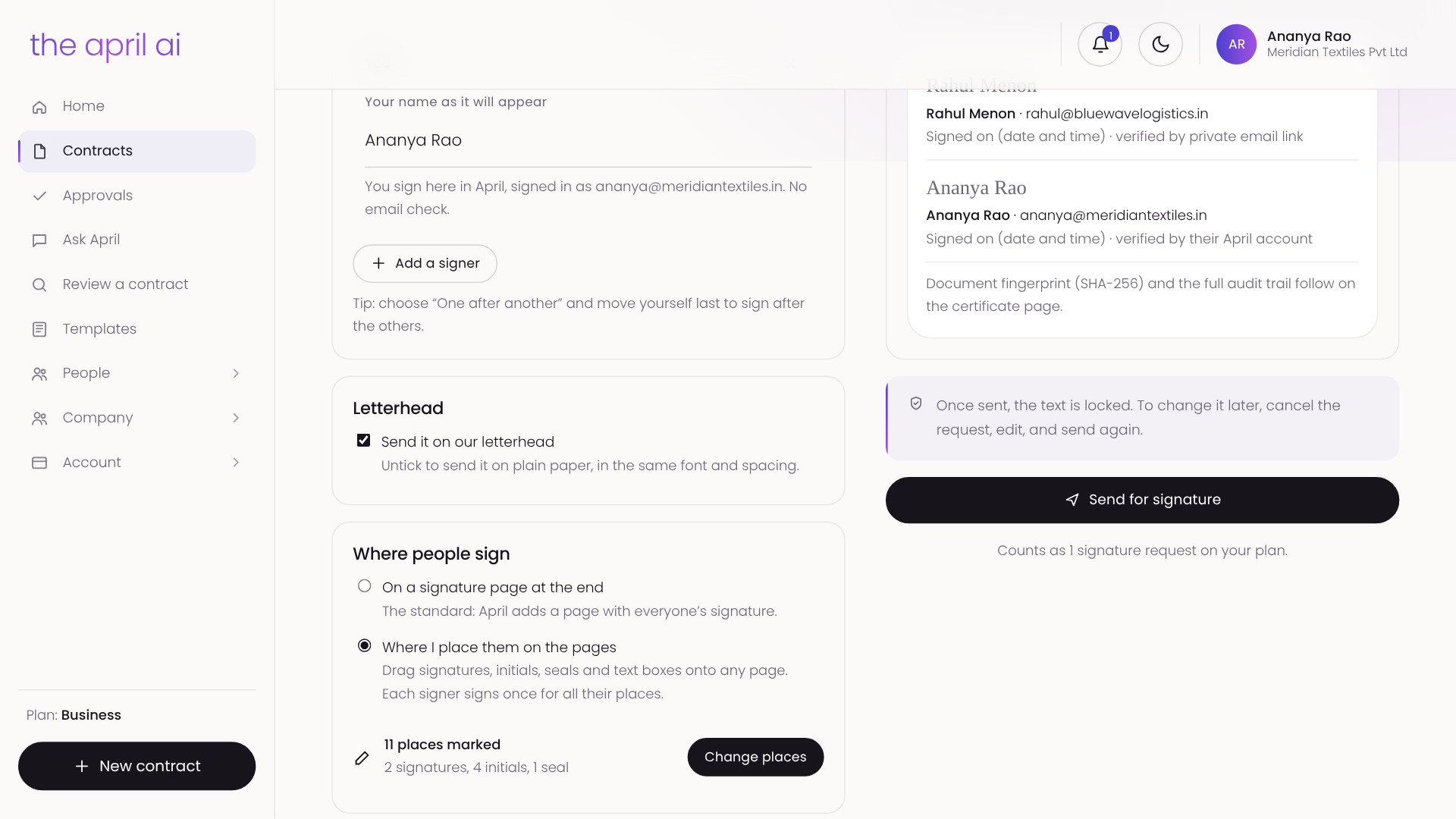Click the Change places button

coord(755,757)
